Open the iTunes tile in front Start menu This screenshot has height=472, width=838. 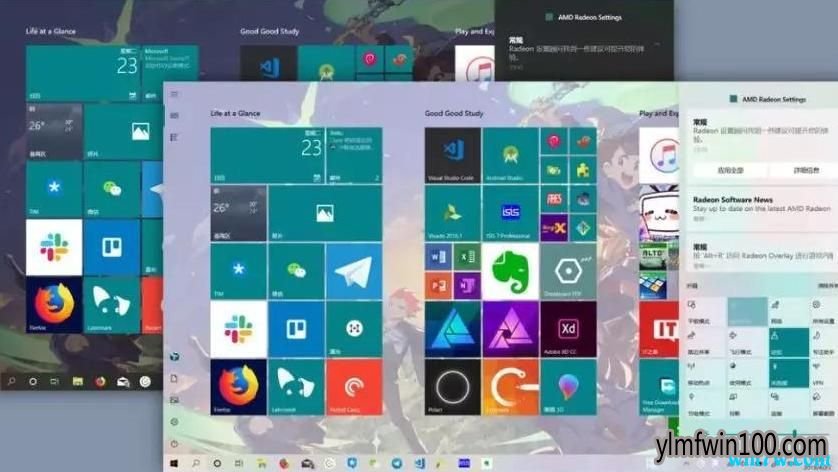(x=659, y=156)
